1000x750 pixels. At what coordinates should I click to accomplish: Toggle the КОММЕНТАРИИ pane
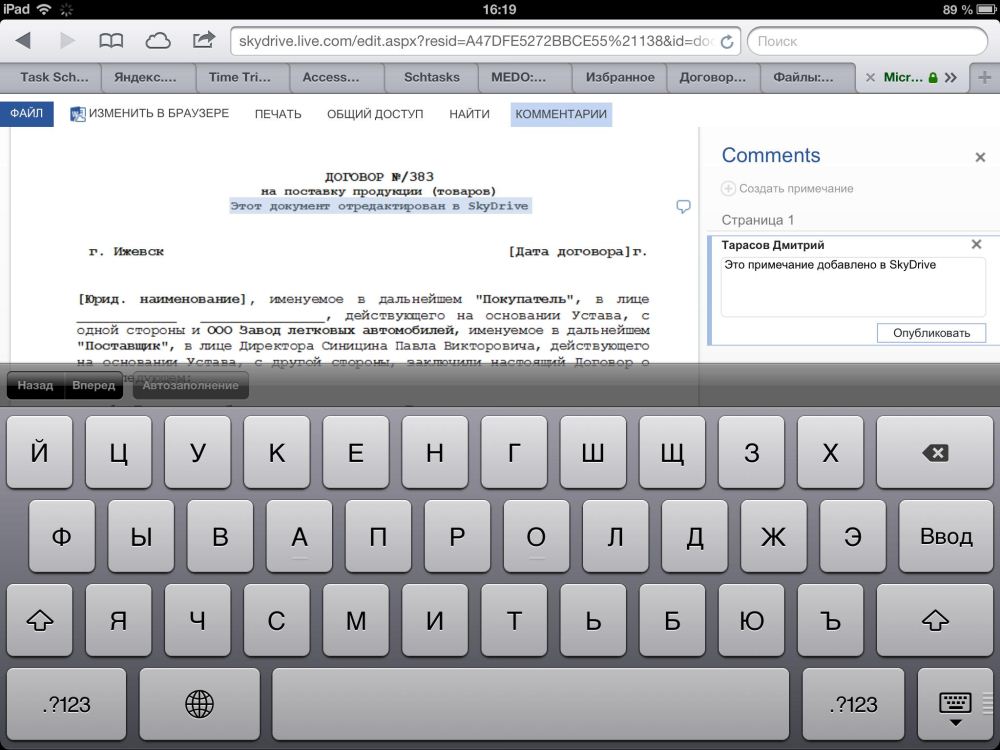561,114
